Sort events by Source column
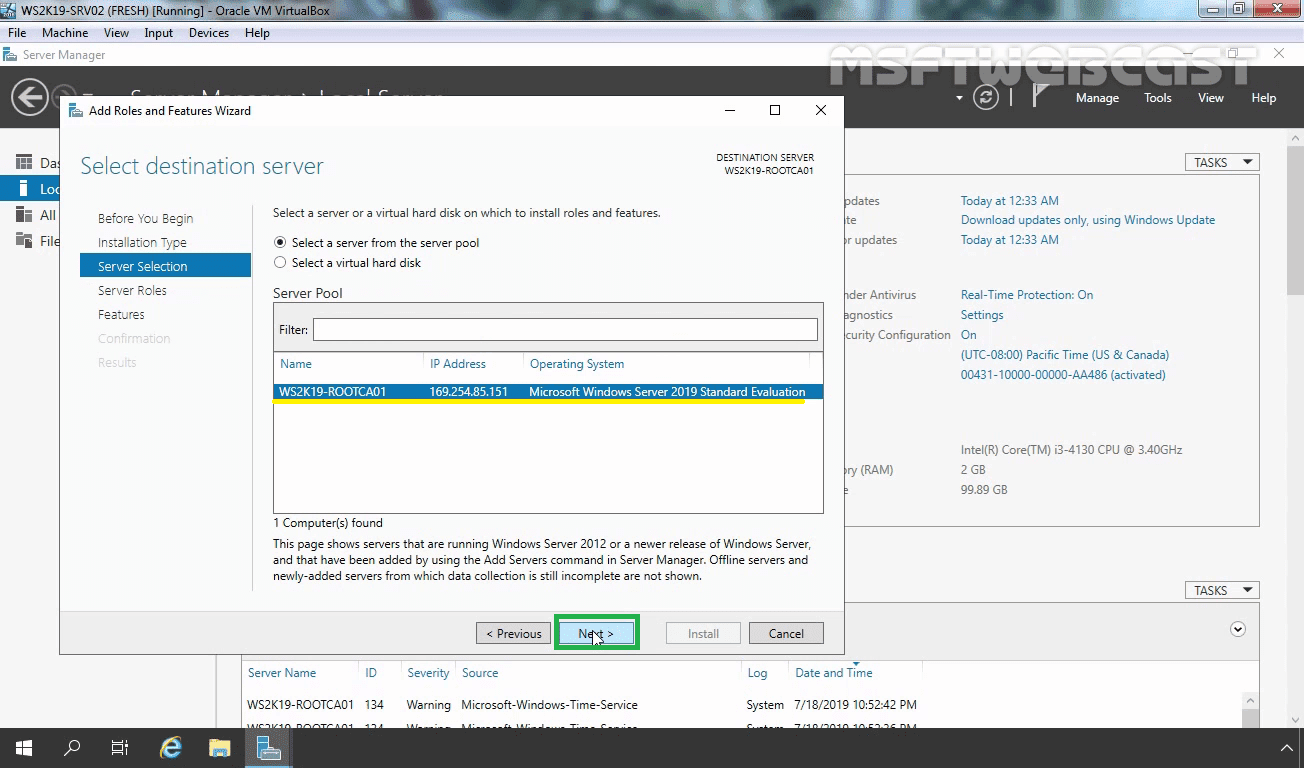The width and height of the screenshot is (1304, 768). pyautogui.click(x=480, y=673)
